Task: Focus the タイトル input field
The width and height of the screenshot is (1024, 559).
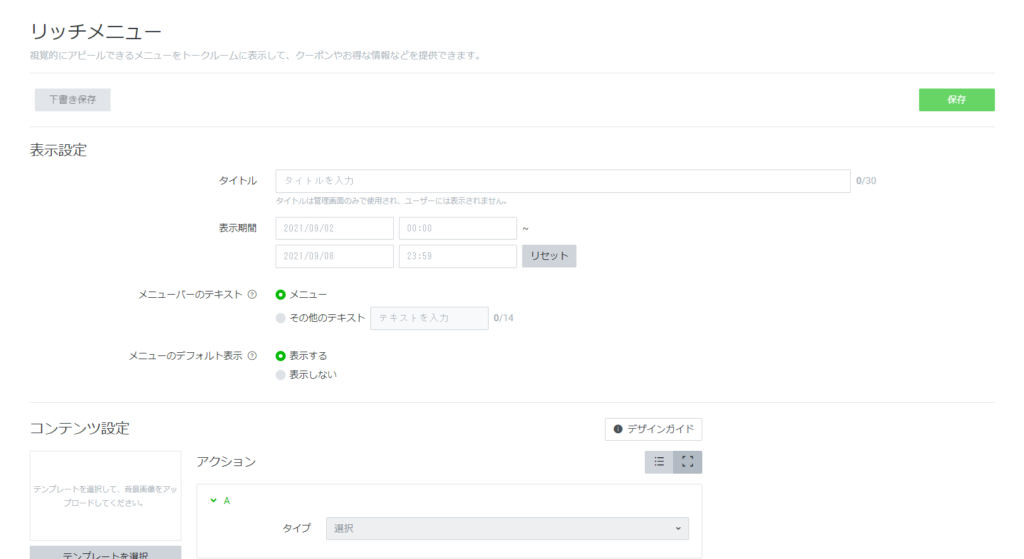Action: pos(563,181)
